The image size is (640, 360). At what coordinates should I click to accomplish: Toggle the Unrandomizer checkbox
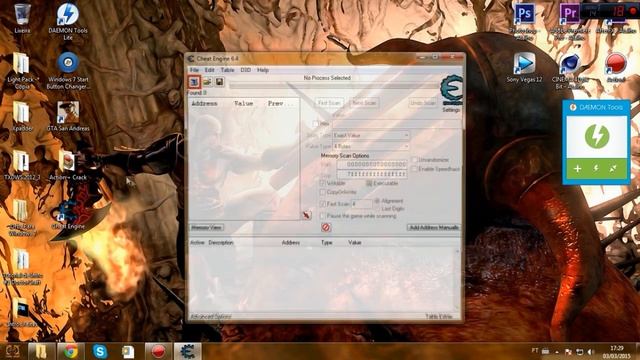pyautogui.click(x=415, y=160)
